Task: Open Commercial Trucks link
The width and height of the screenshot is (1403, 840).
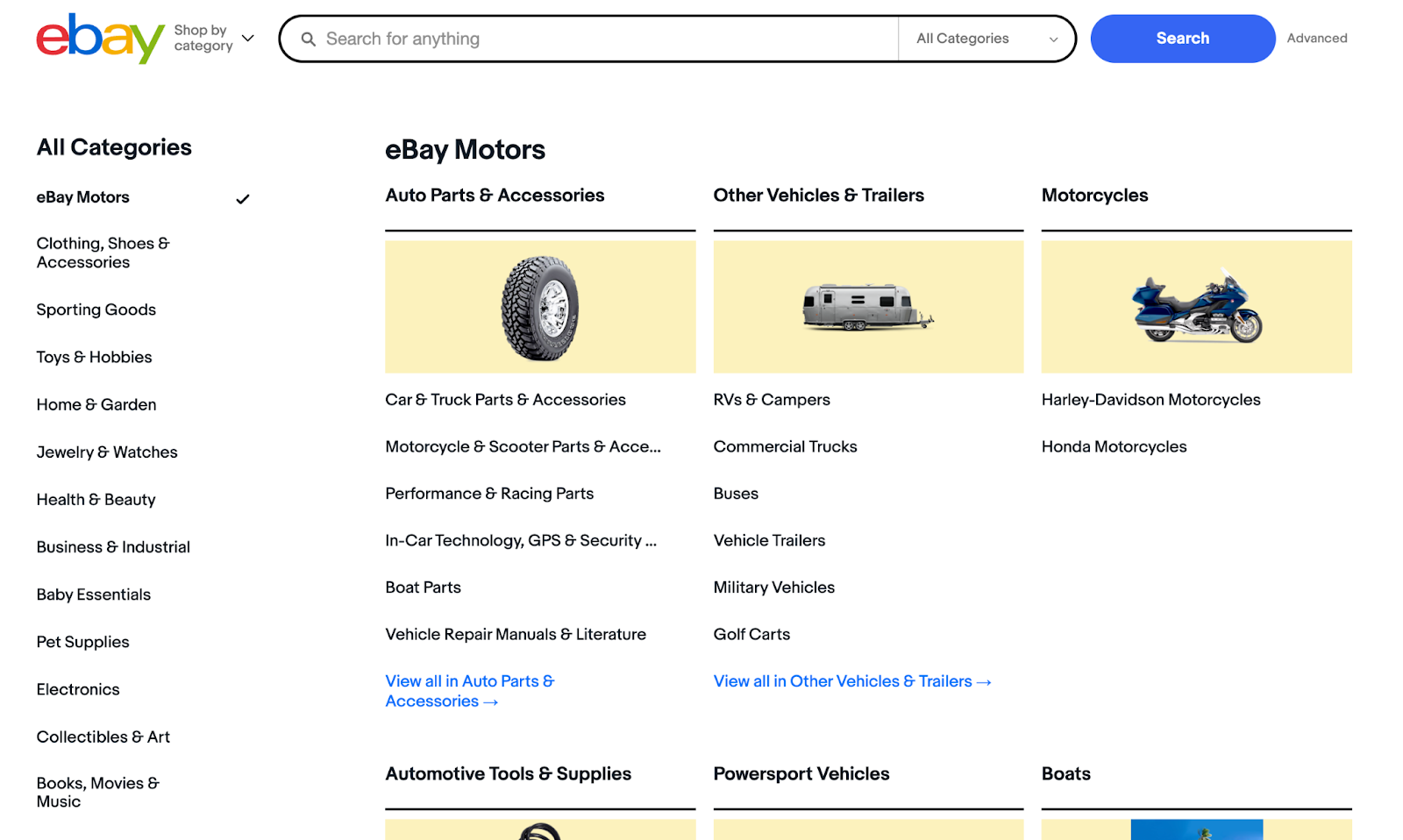Action: pos(786,446)
